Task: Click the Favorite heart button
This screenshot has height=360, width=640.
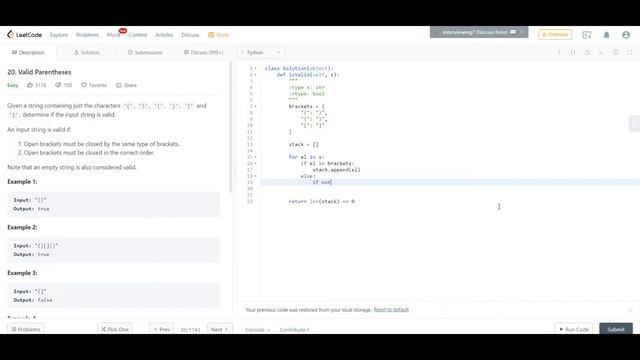Action: [x=94, y=85]
